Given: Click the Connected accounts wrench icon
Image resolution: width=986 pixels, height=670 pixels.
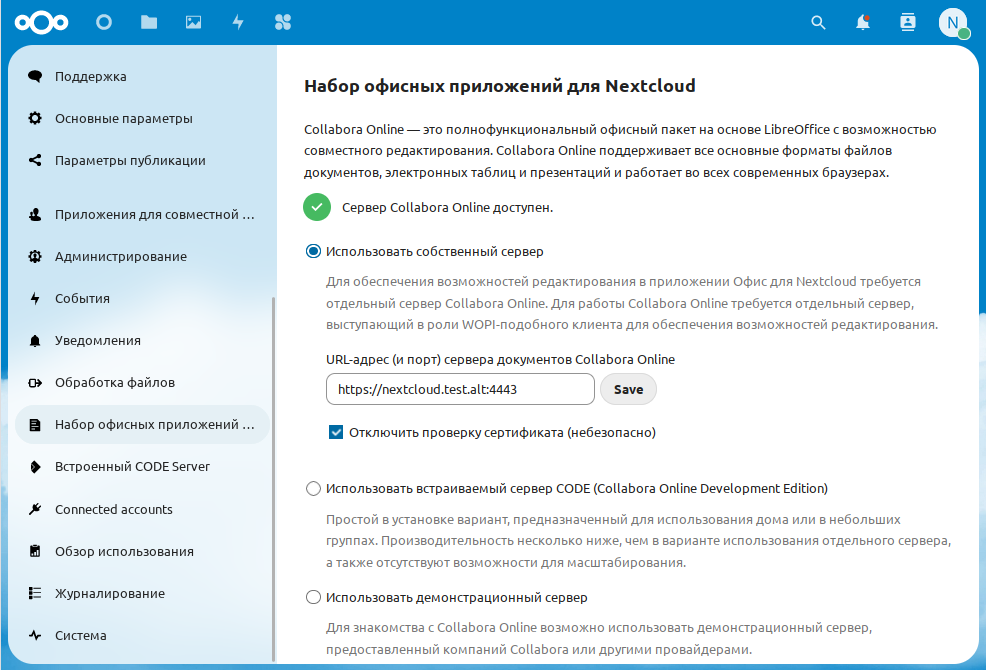Looking at the screenshot, I should (x=35, y=509).
